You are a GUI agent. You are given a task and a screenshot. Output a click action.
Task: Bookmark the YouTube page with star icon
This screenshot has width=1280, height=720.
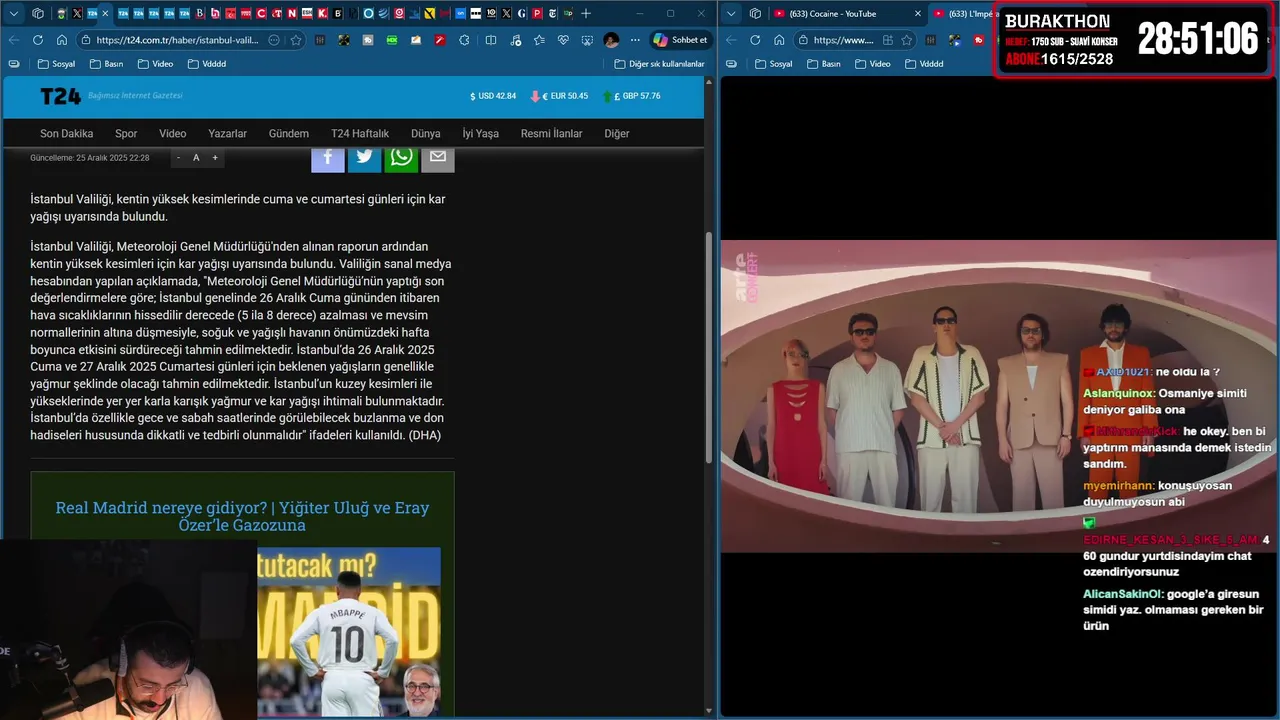907,40
